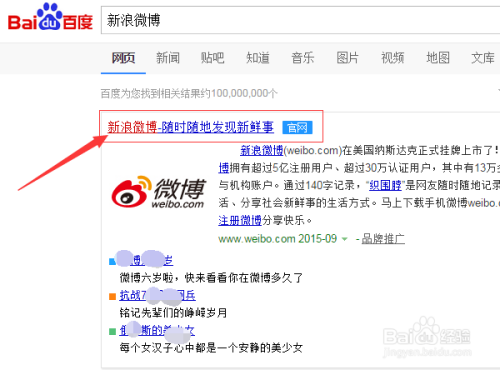Click the Weibo logo thumbnail

coord(159,192)
